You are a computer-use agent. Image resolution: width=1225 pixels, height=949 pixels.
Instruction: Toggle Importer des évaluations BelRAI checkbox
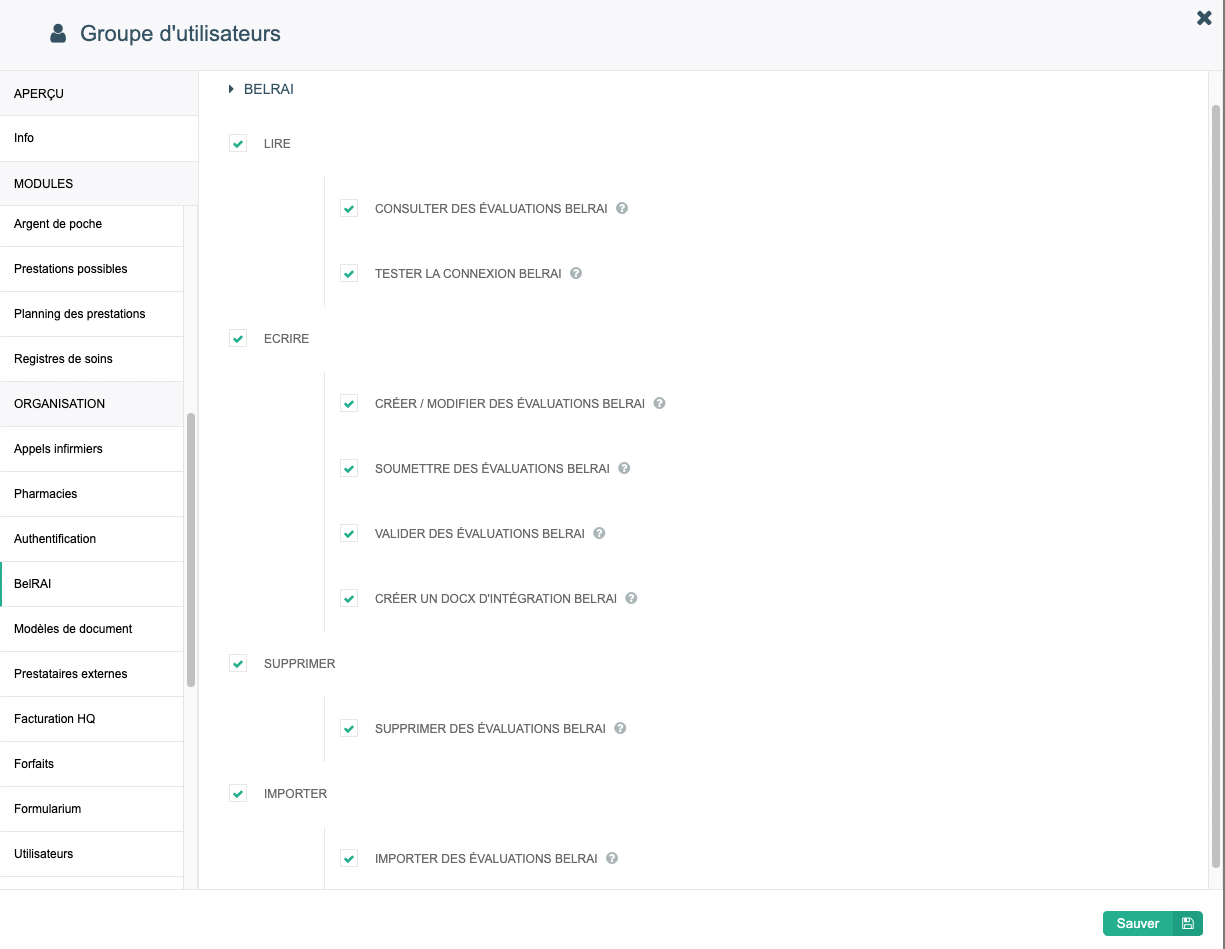(x=349, y=859)
